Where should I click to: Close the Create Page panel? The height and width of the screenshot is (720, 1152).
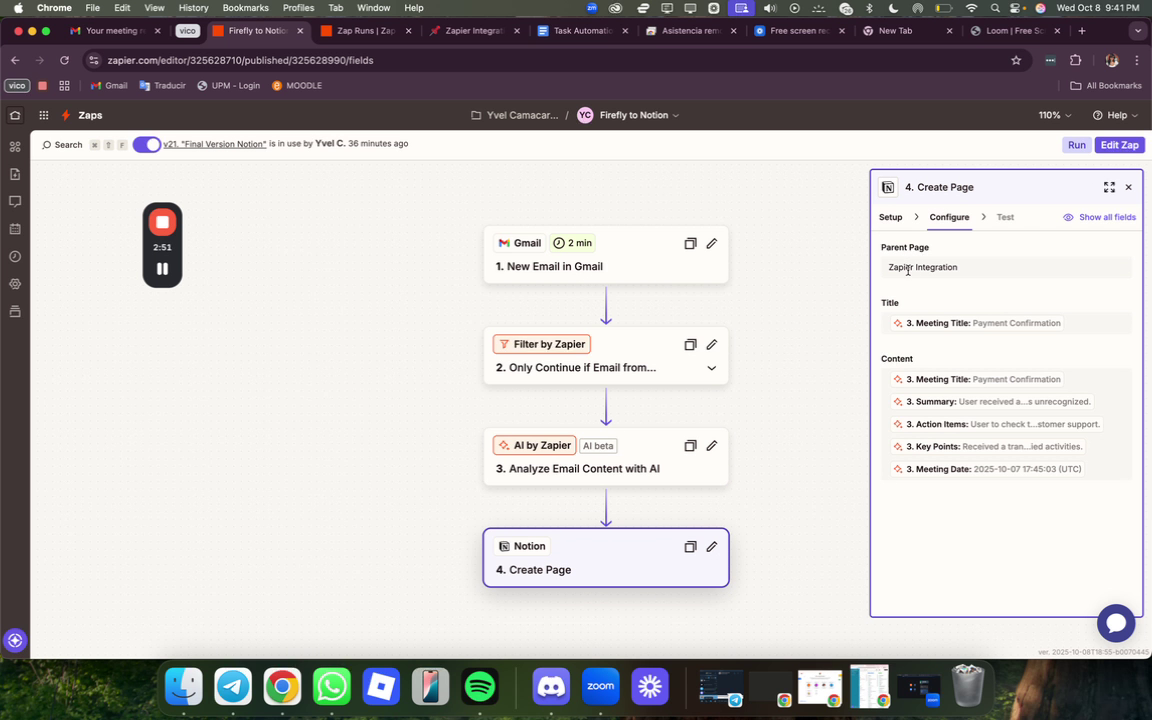click(x=1128, y=187)
